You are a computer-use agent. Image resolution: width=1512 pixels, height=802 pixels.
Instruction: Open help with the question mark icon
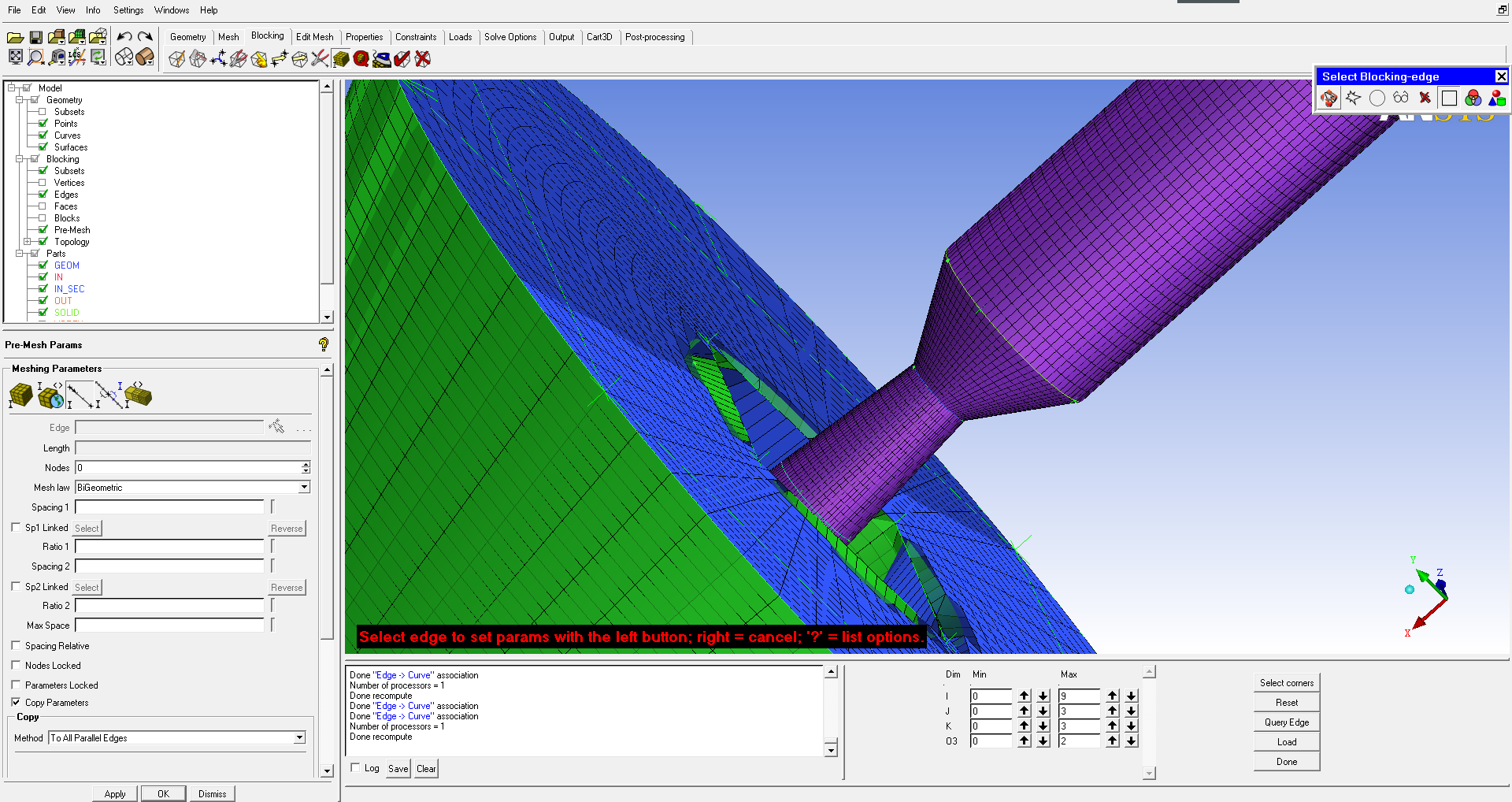click(323, 344)
